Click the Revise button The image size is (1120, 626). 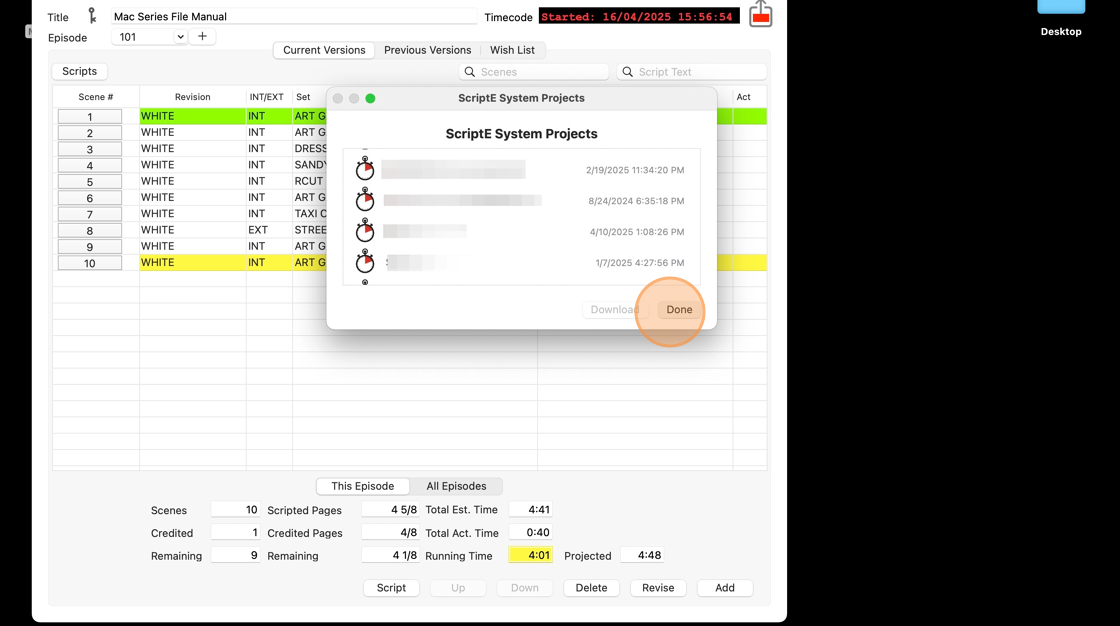[658, 587]
